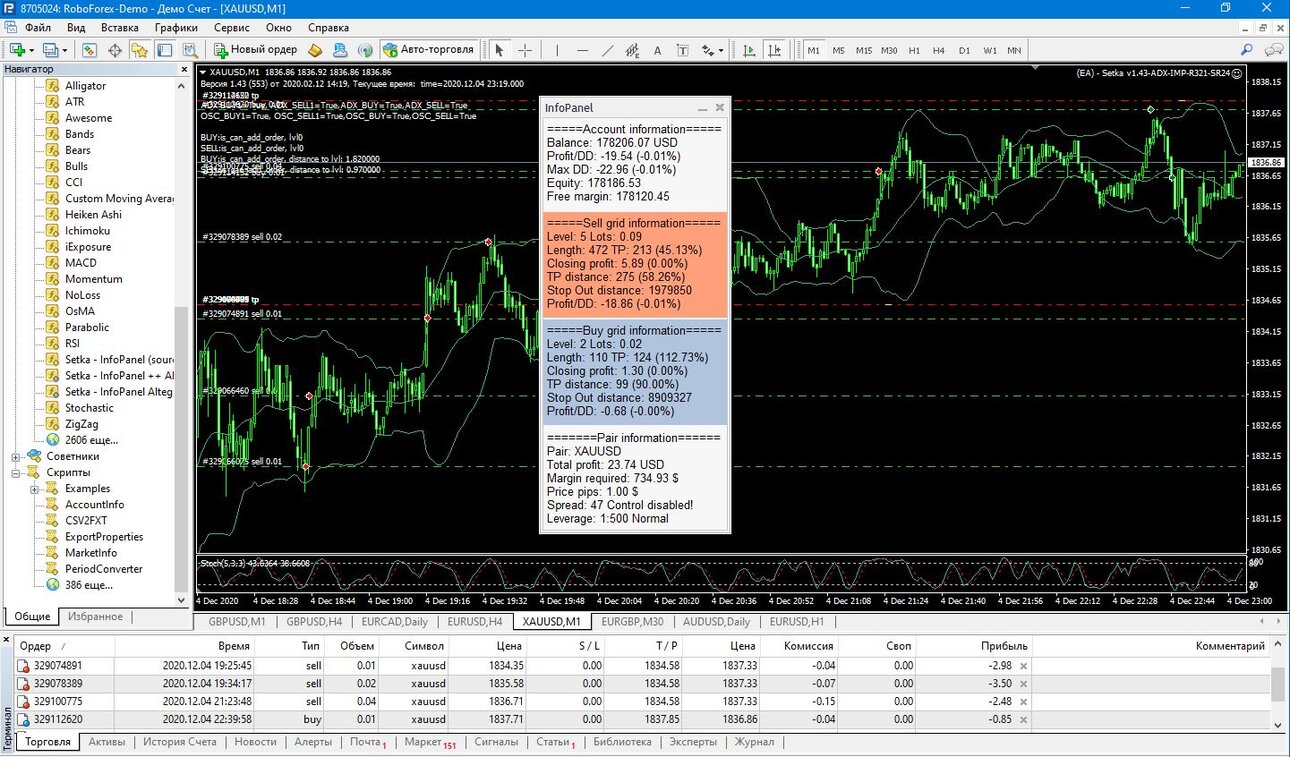Image resolution: width=1290 pixels, height=757 pixels.
Task: Open the Profiles dropdown arrow
Action: tap(64, 50)
